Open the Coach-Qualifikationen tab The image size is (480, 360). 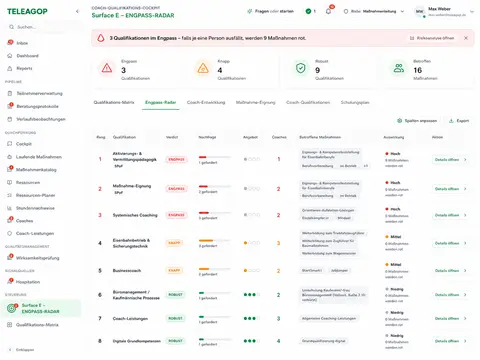point(308,102)
